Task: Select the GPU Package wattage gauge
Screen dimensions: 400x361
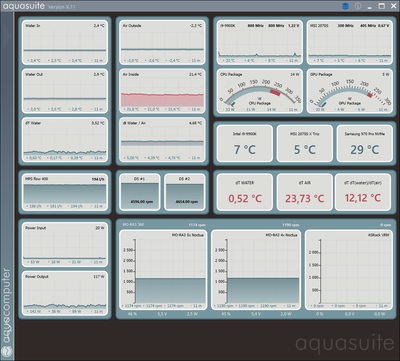Action: click(x=349, y=91)
